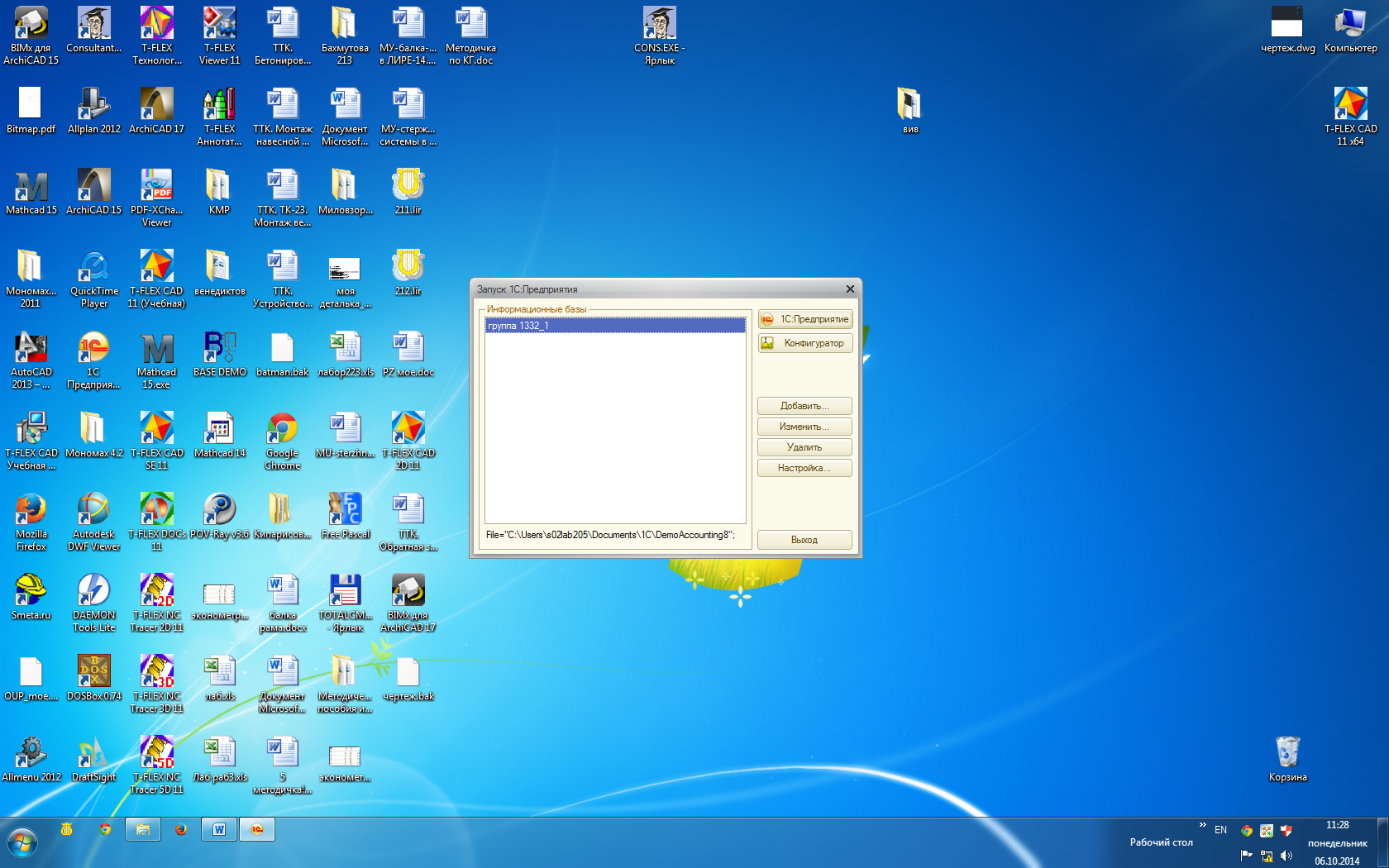Select Mozilla Firefox desktop icon
Image resolution: width=1389 pixels, height=868 pixels.
tap(31, 522)
